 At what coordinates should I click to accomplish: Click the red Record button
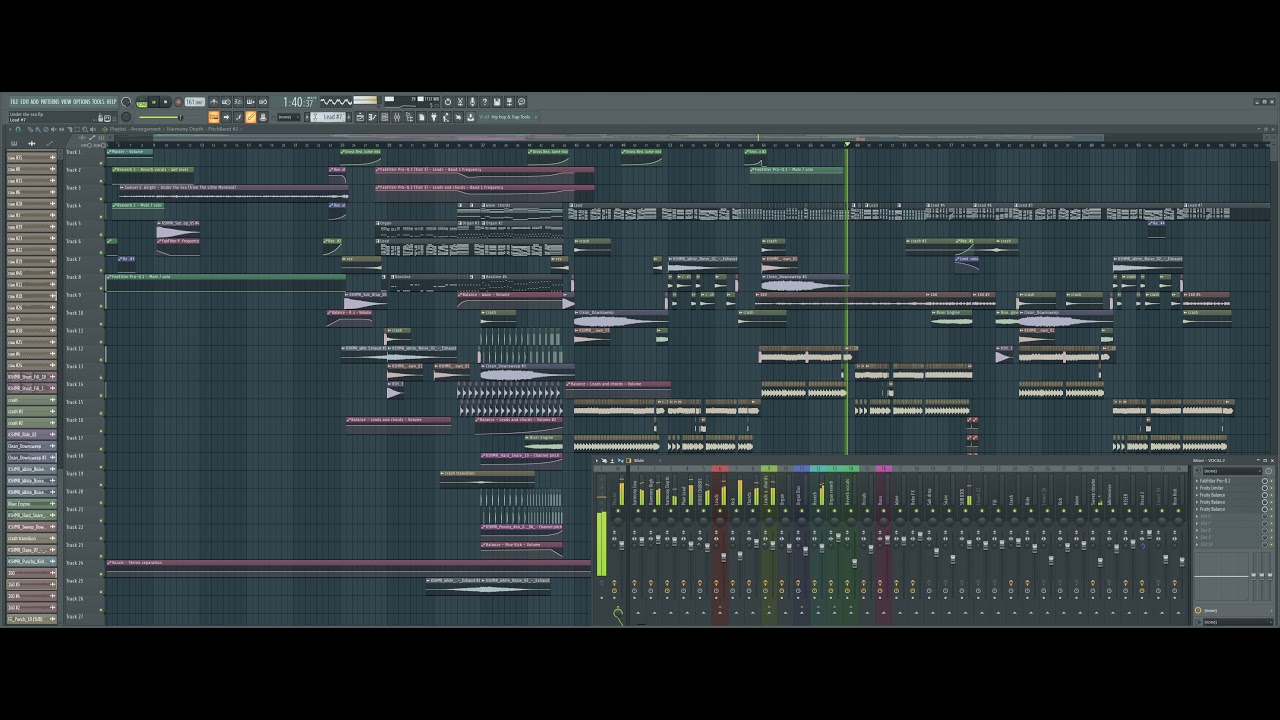(178, 102)
